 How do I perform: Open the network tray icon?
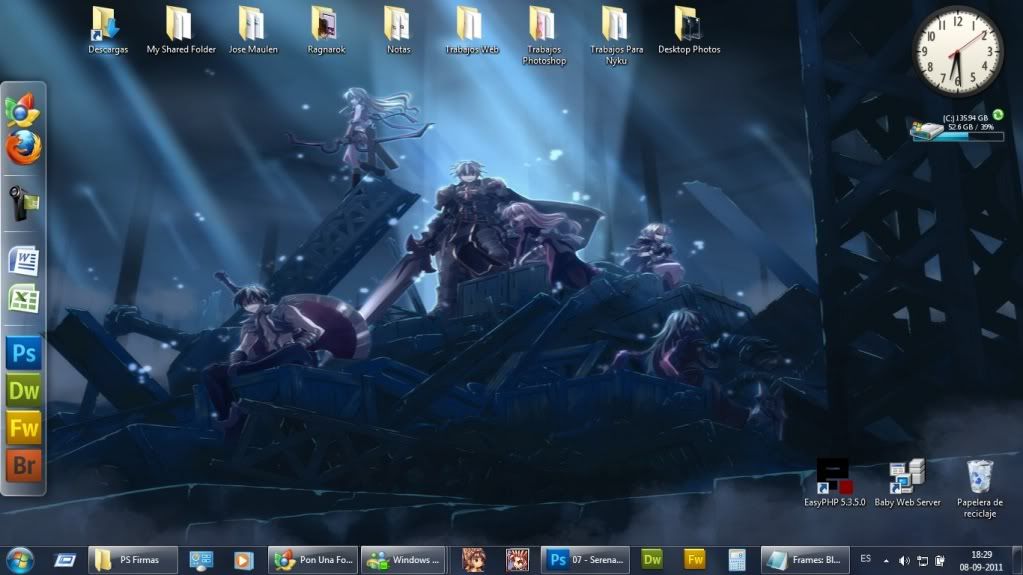coord(922,561)
